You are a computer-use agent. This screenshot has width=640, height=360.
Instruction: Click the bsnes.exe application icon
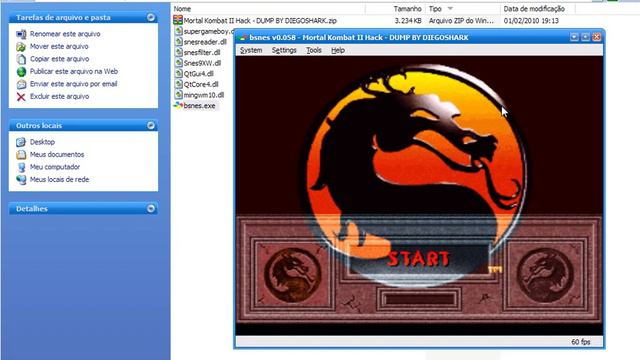178,105
